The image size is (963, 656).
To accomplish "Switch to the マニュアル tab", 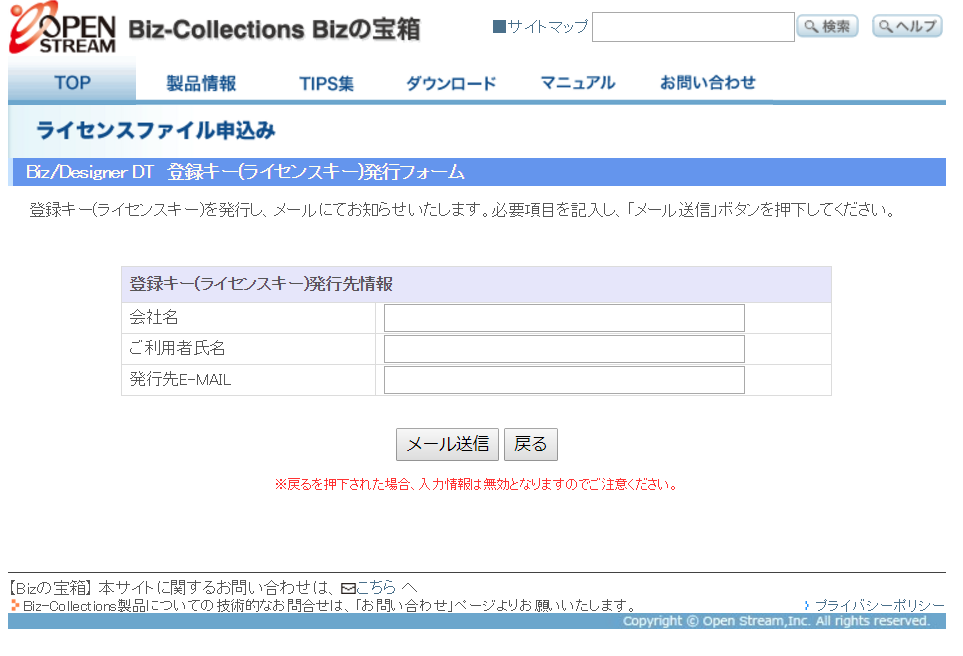I will pyautogui.click(x=577, y=83).
